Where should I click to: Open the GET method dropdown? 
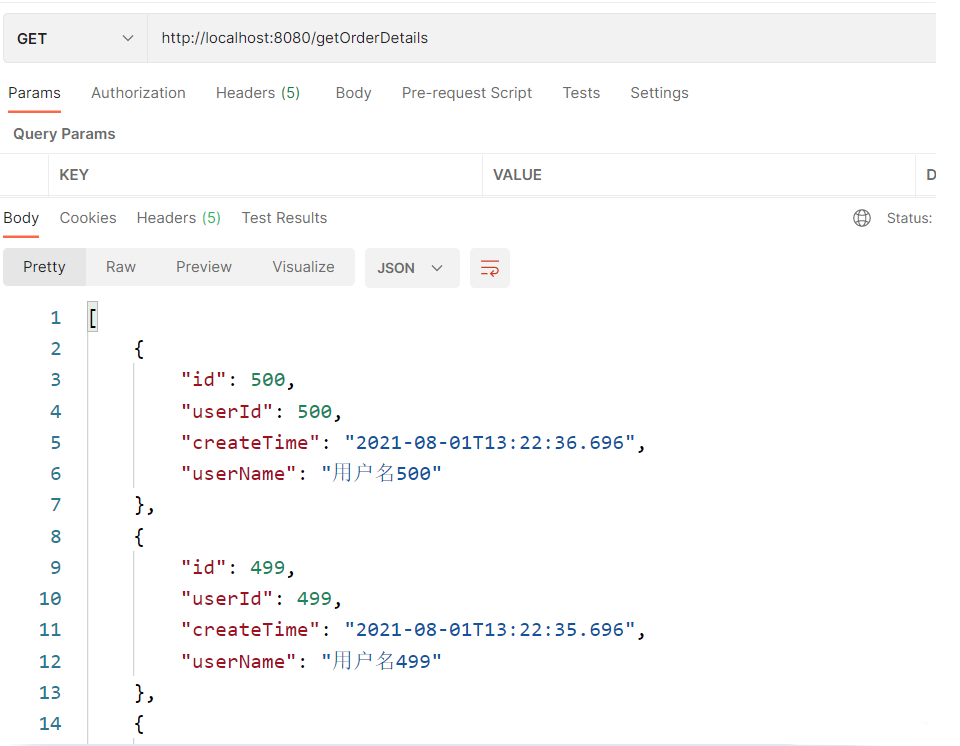tap(75, 39)
